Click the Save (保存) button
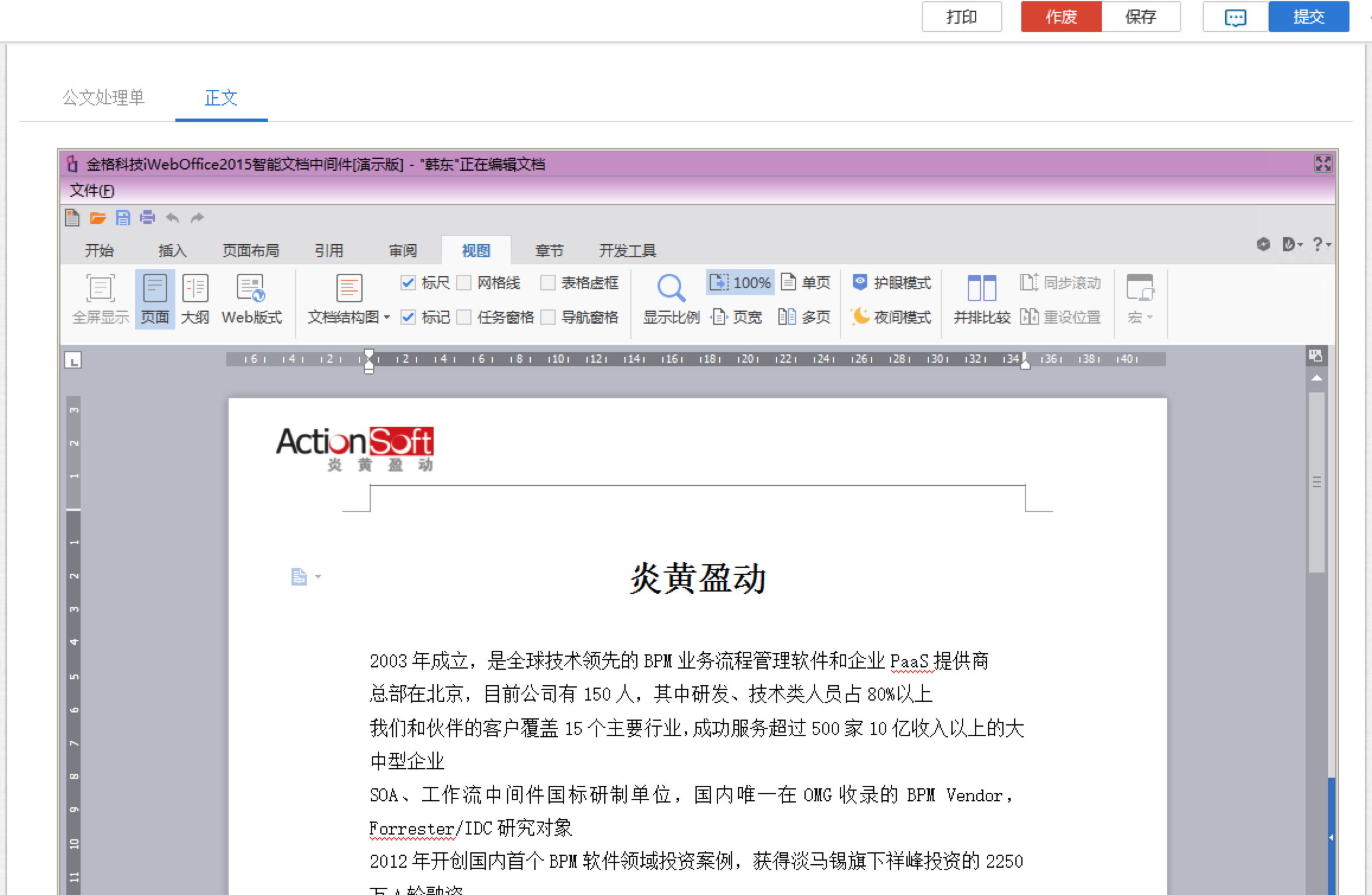The height and width of the screenshot is (895, 1372). tap(1141, 17)
